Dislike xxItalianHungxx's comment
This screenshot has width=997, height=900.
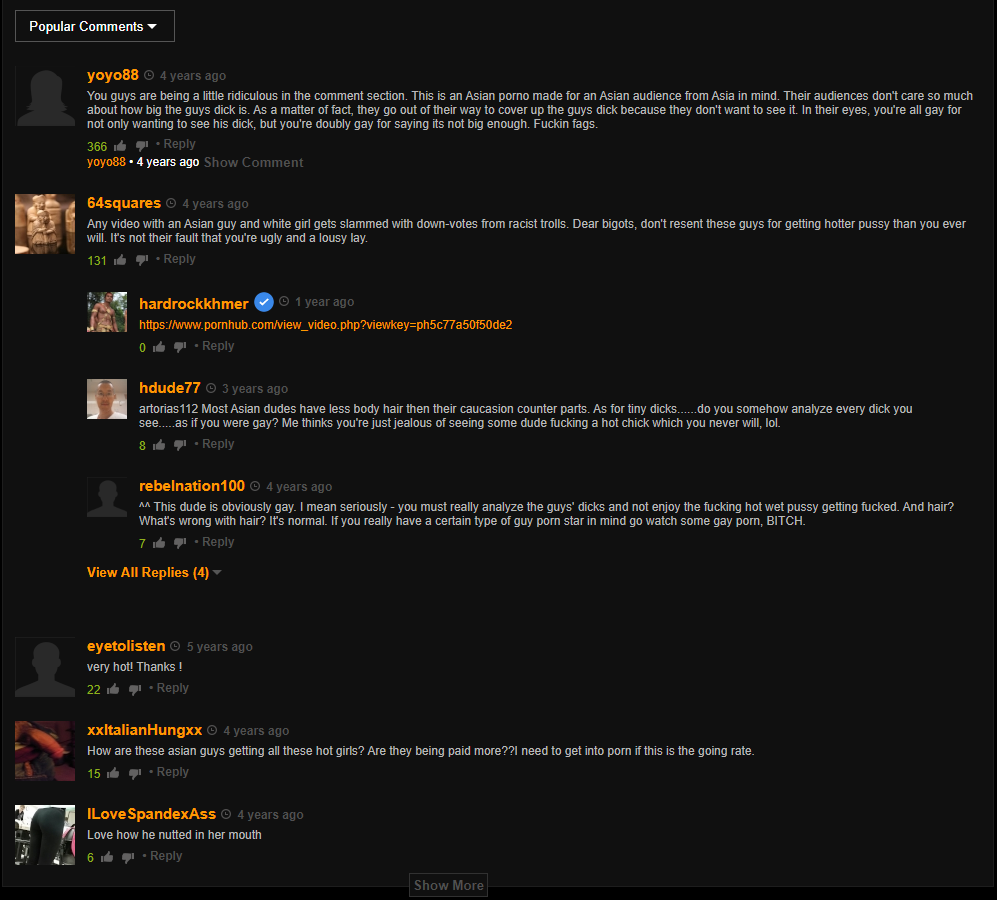(x=135, y=773)
